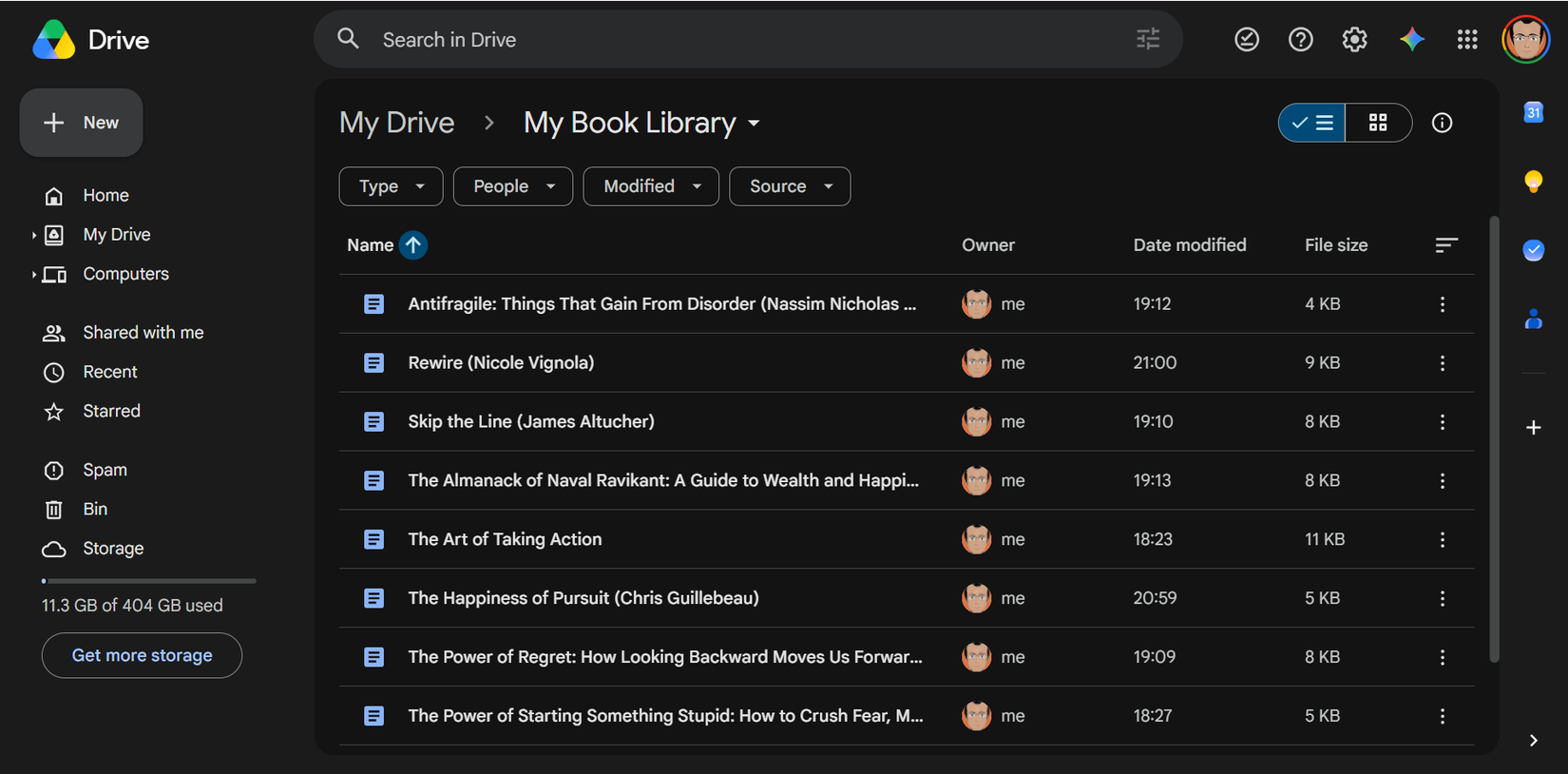1568x774 pixels.
Task: Switch to grid layout view
Action: click(x=1378, y=123)
